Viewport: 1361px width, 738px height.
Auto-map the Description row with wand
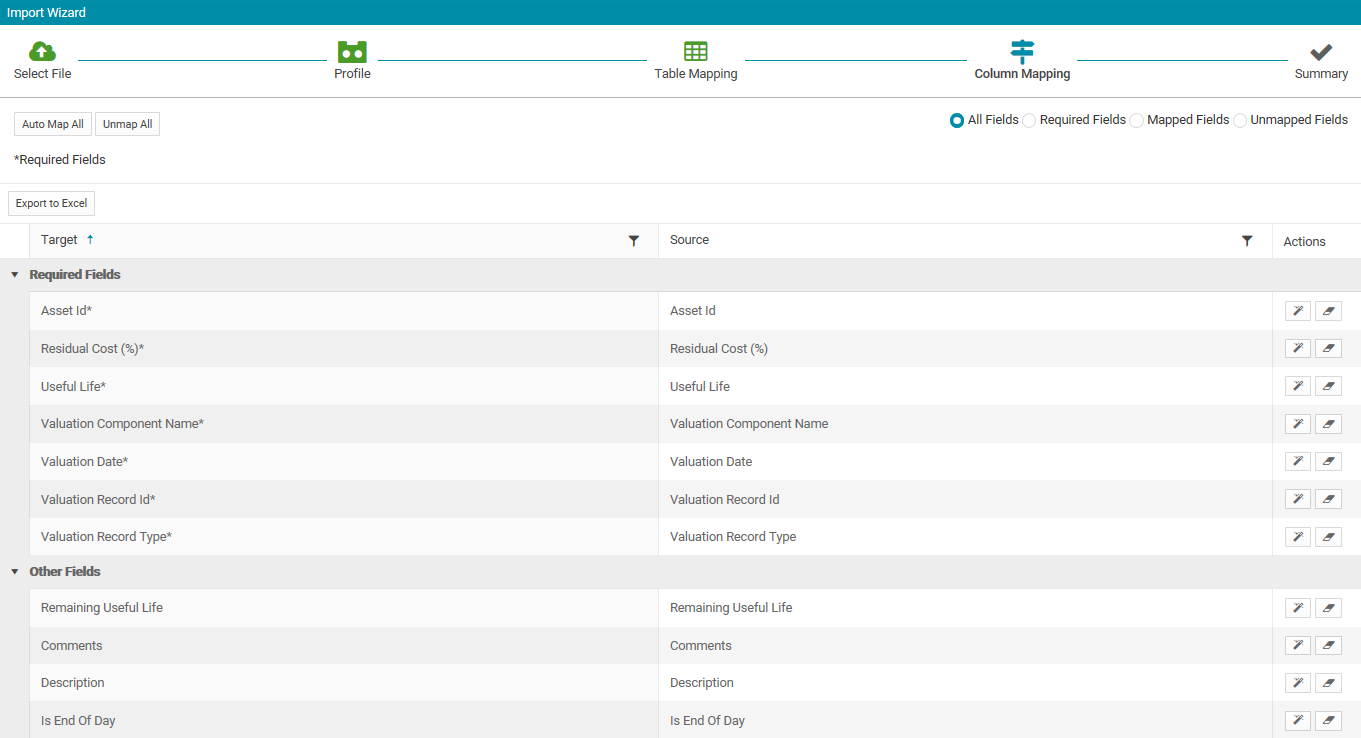pos(1297,683)
